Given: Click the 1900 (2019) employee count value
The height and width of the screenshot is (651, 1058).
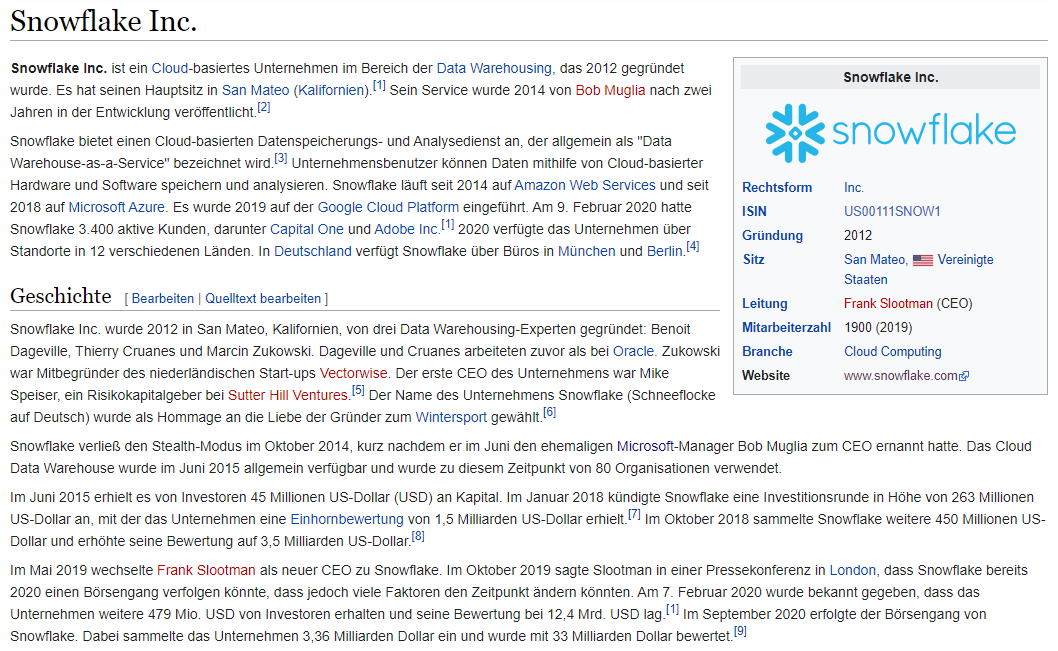Looking at the screenshot, I should tap(878, 328).
